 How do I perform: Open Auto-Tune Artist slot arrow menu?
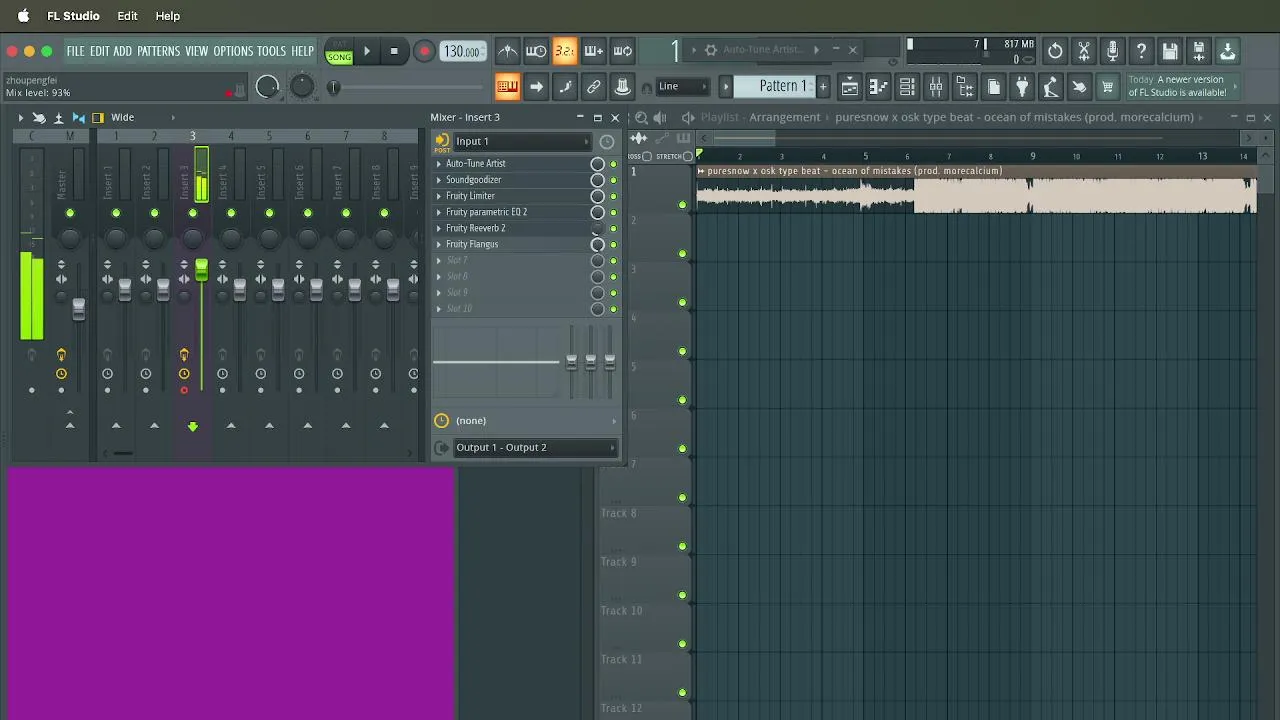(x=438, y=164)
